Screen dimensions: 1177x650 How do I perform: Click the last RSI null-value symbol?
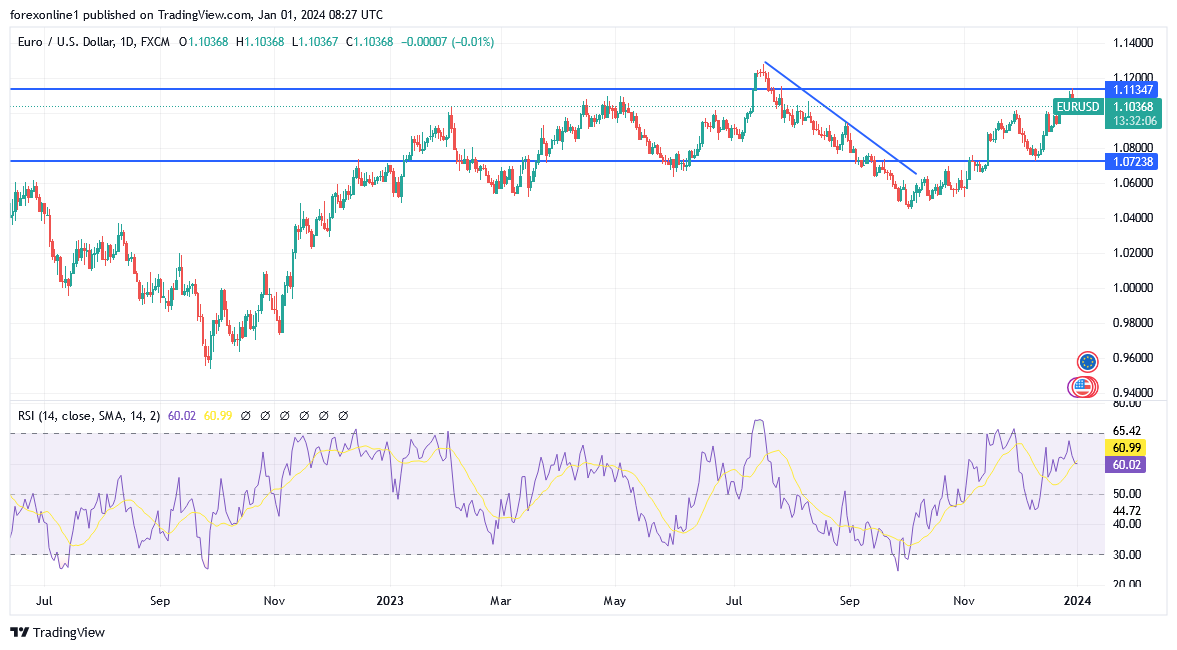(x=343, y=416)
